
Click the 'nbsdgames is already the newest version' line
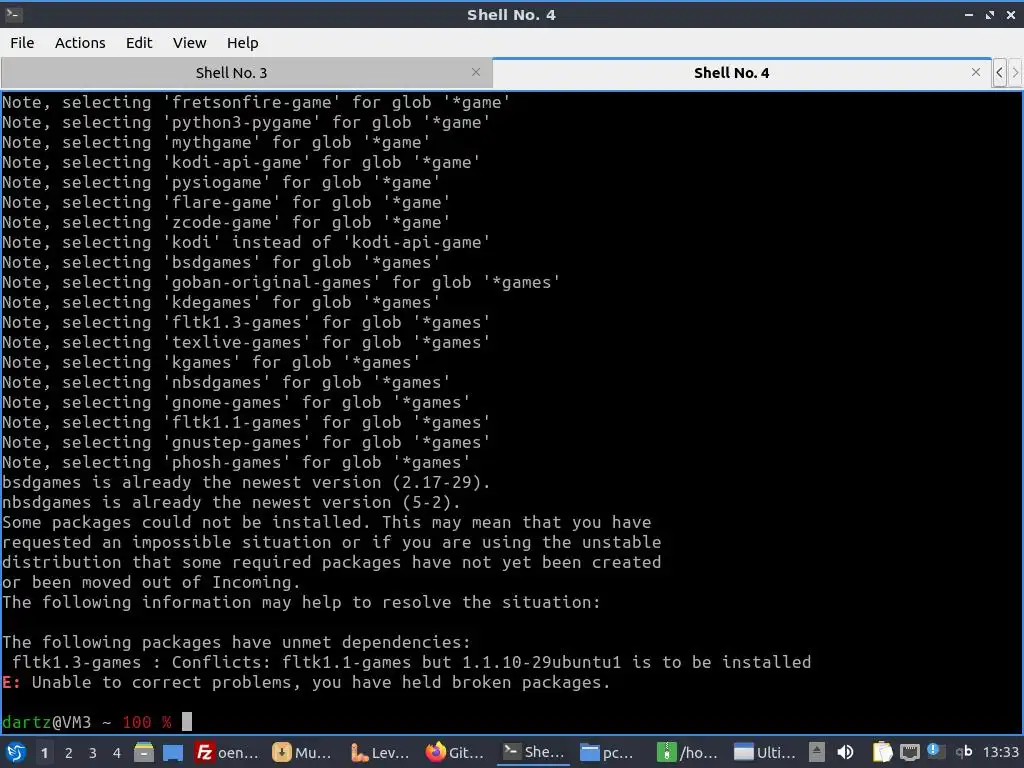tap(231, 502)
